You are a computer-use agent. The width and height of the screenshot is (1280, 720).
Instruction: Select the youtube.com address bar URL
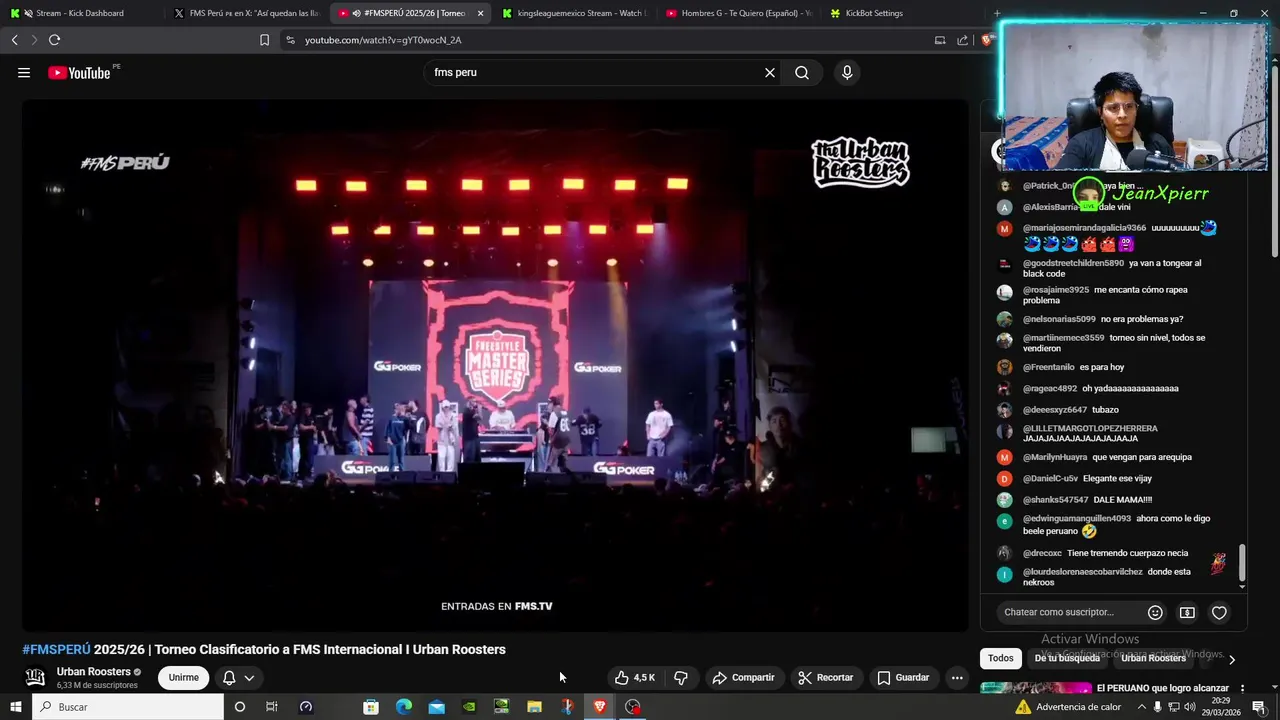point(383,40)
